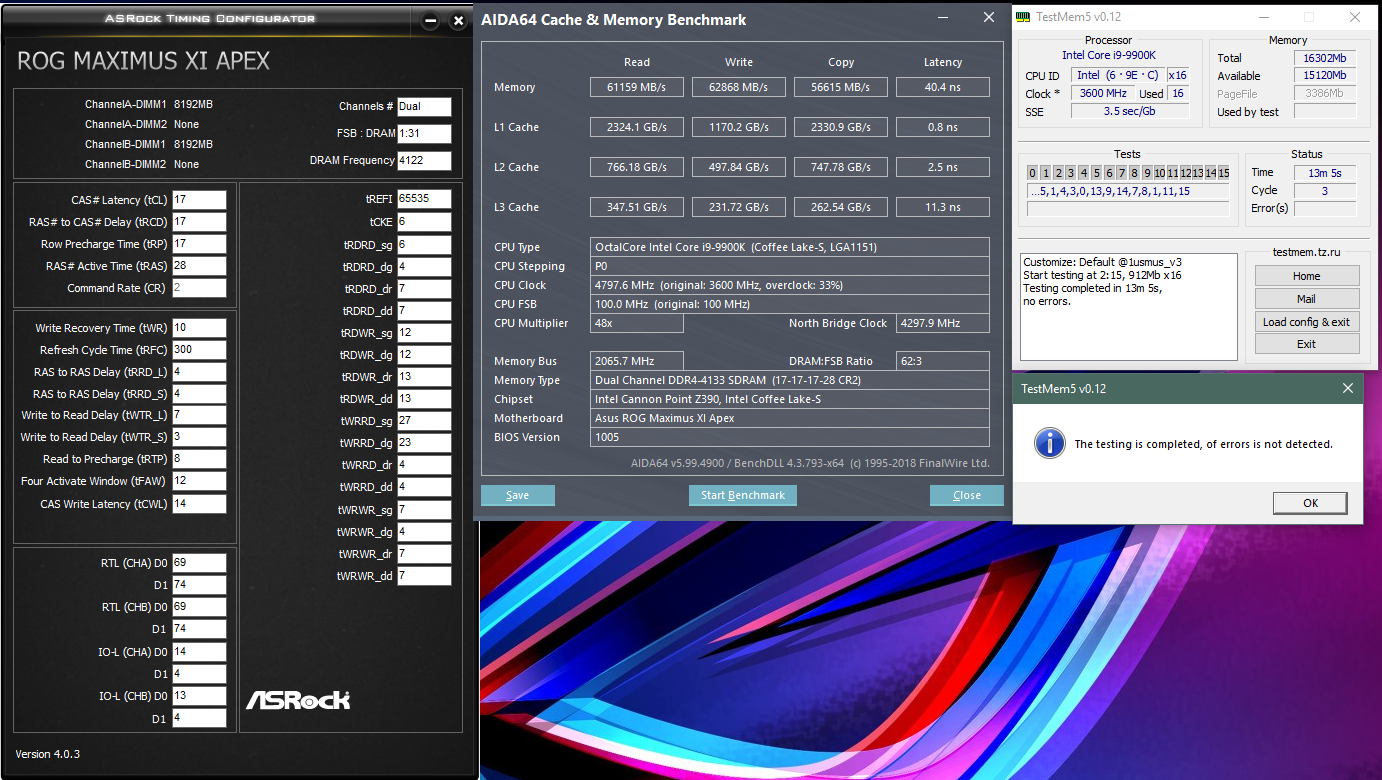This screenshot has width=1382, height=780.
Task: Select the CPU Type field in AIDA64
Action: [x=790, y=247]
